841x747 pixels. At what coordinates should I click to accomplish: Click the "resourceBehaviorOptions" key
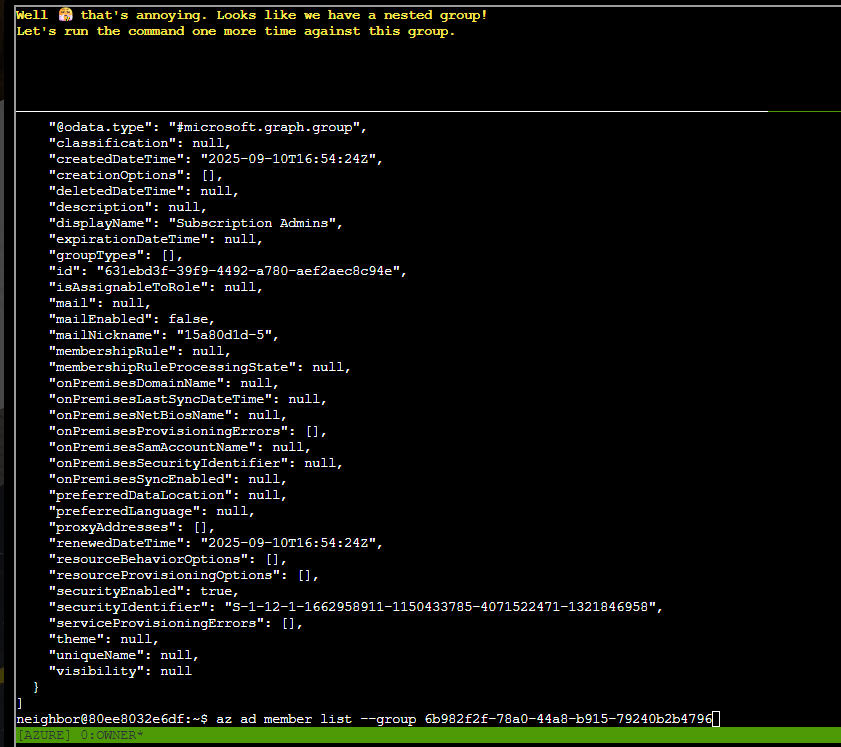[148, 559]
